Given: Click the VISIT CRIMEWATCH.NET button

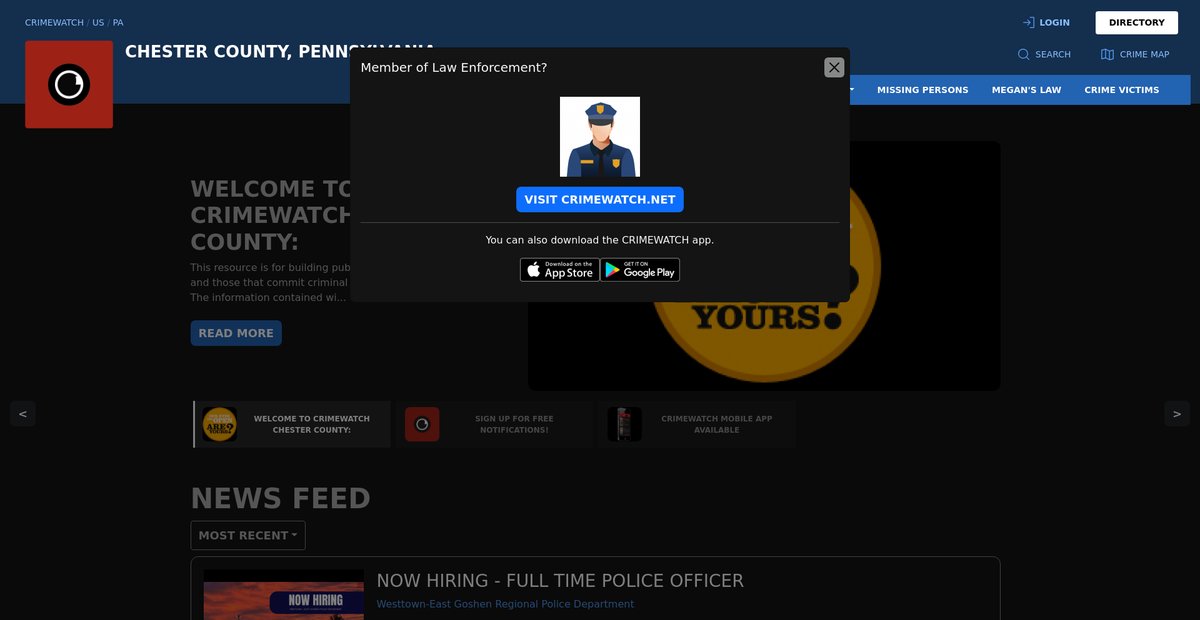Looking at the screenshot, I should [x=600, y=199].
